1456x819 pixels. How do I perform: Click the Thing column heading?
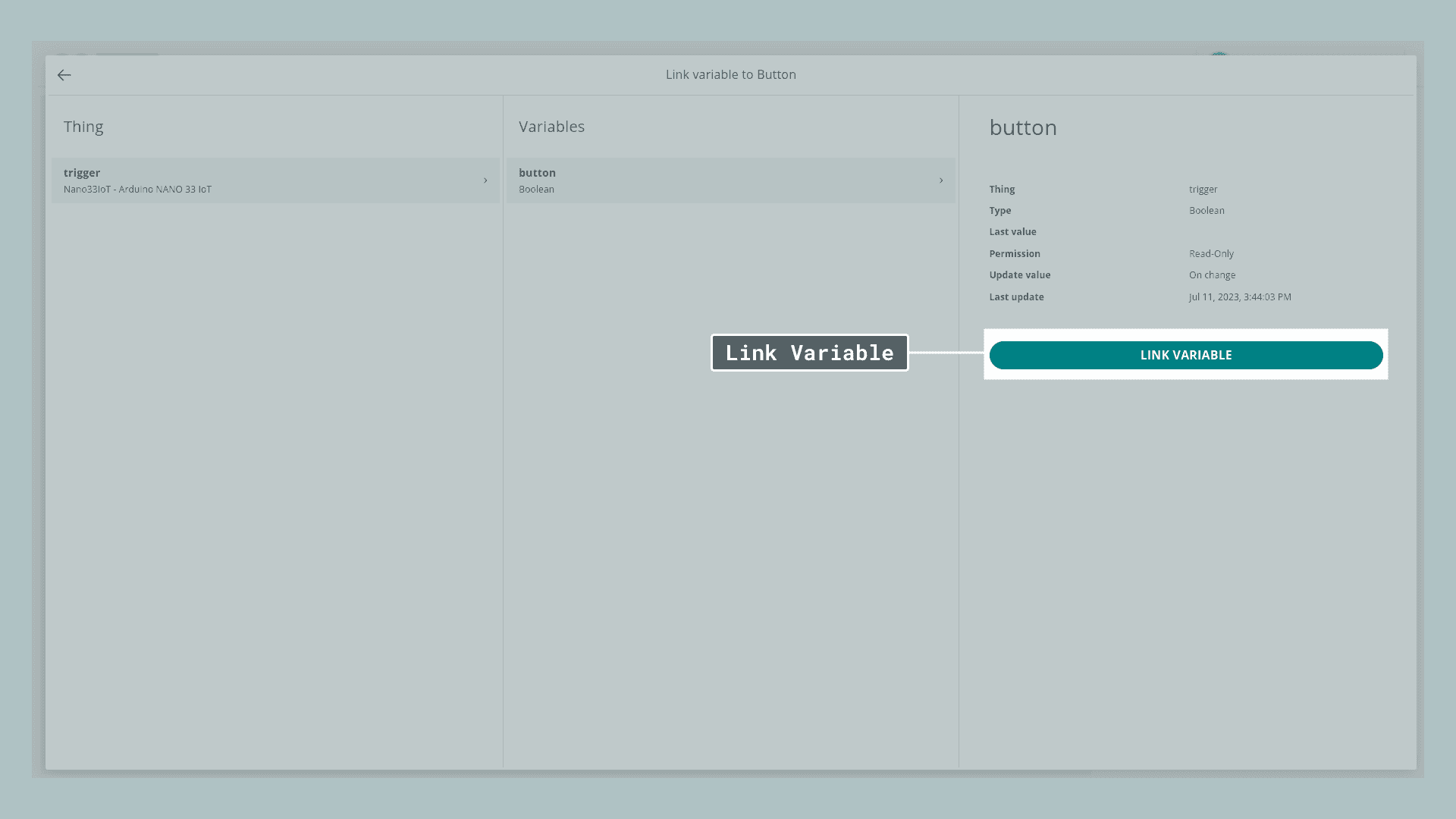(x=83, y=127)
